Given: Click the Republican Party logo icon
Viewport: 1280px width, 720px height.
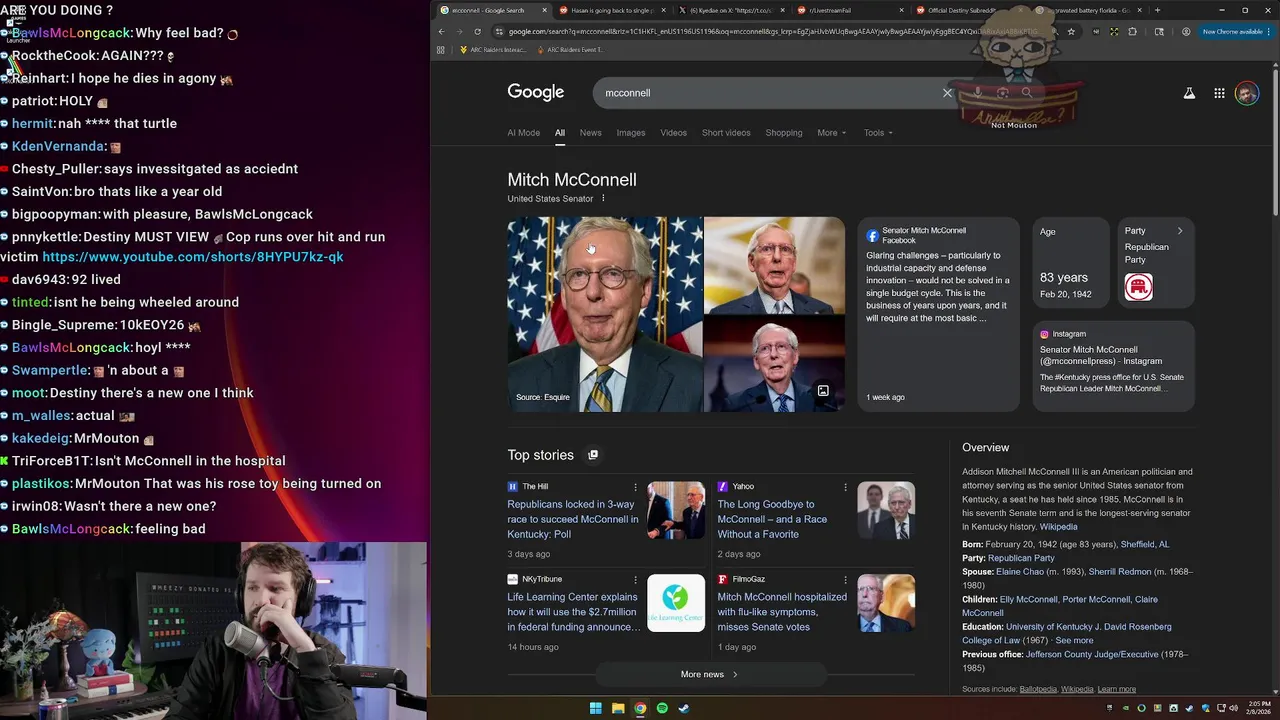Looking at the screenshot, I should coord(1138,287).
